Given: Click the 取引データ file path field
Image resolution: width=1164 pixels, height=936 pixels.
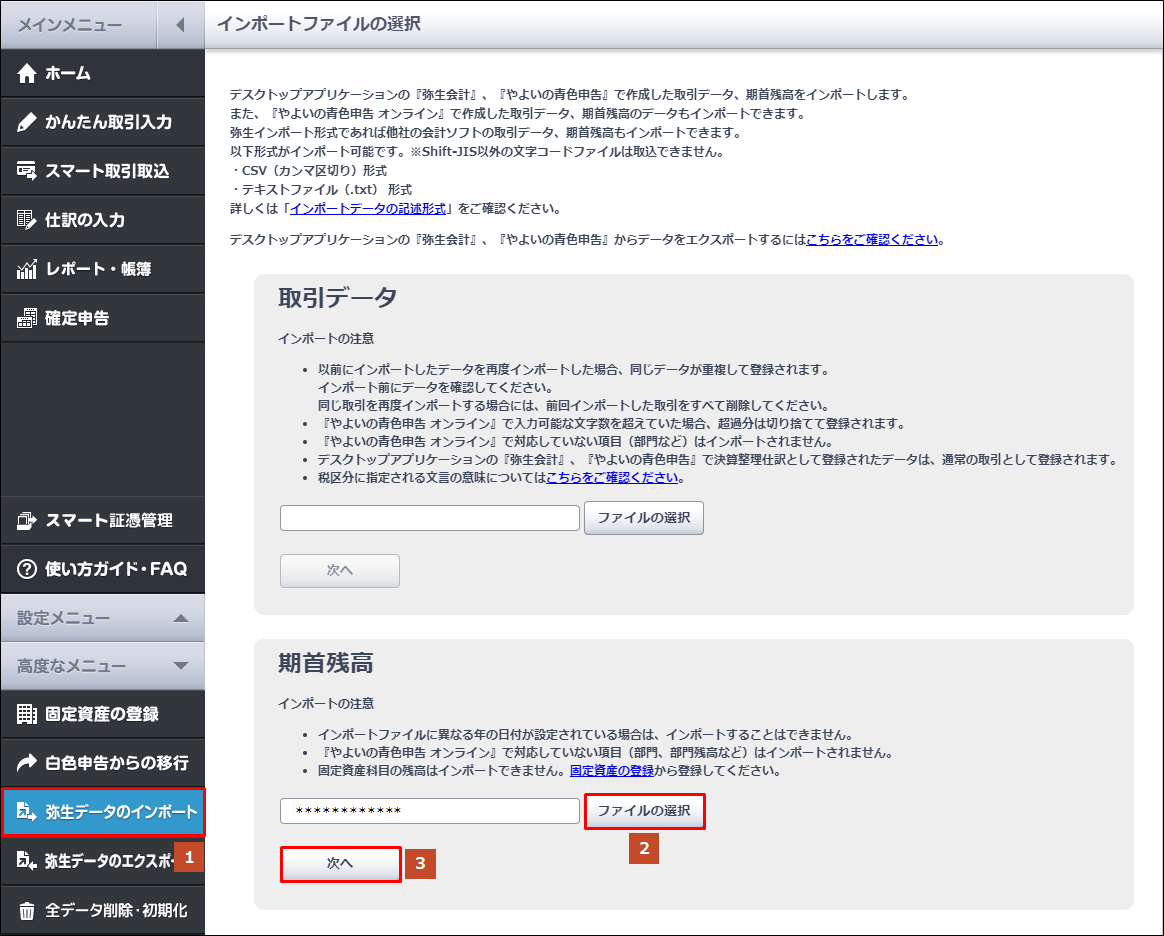Looking at the screenshot, I should point(430,518).
